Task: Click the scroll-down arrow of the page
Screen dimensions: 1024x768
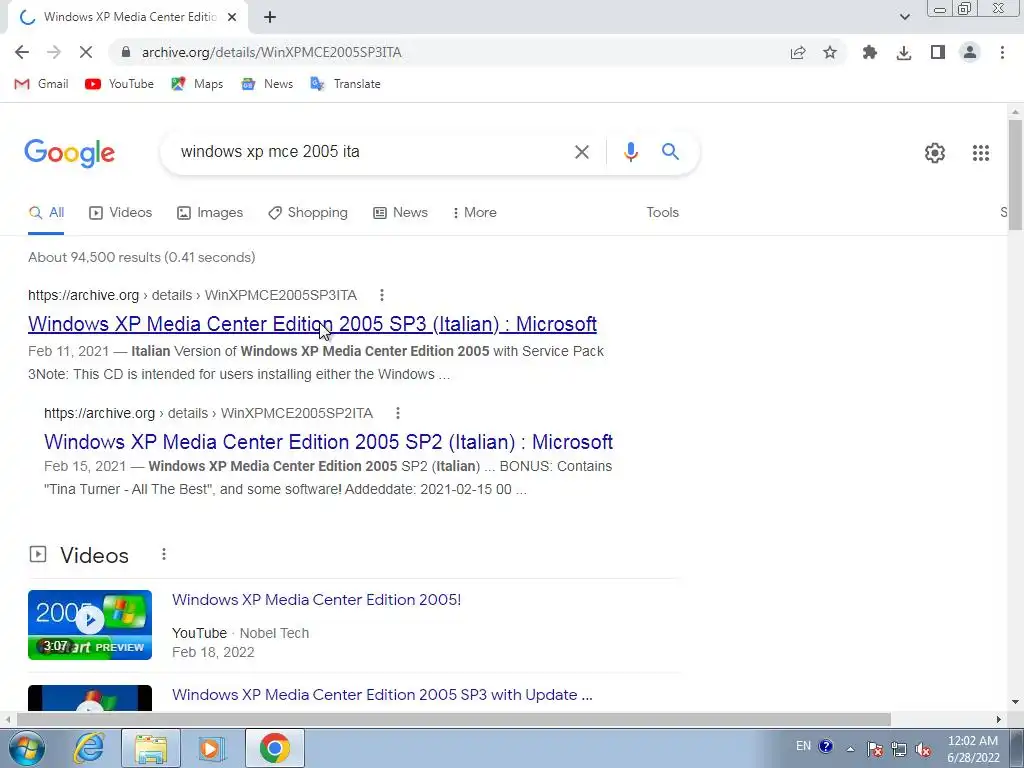Action: (x=1015, y=703)
